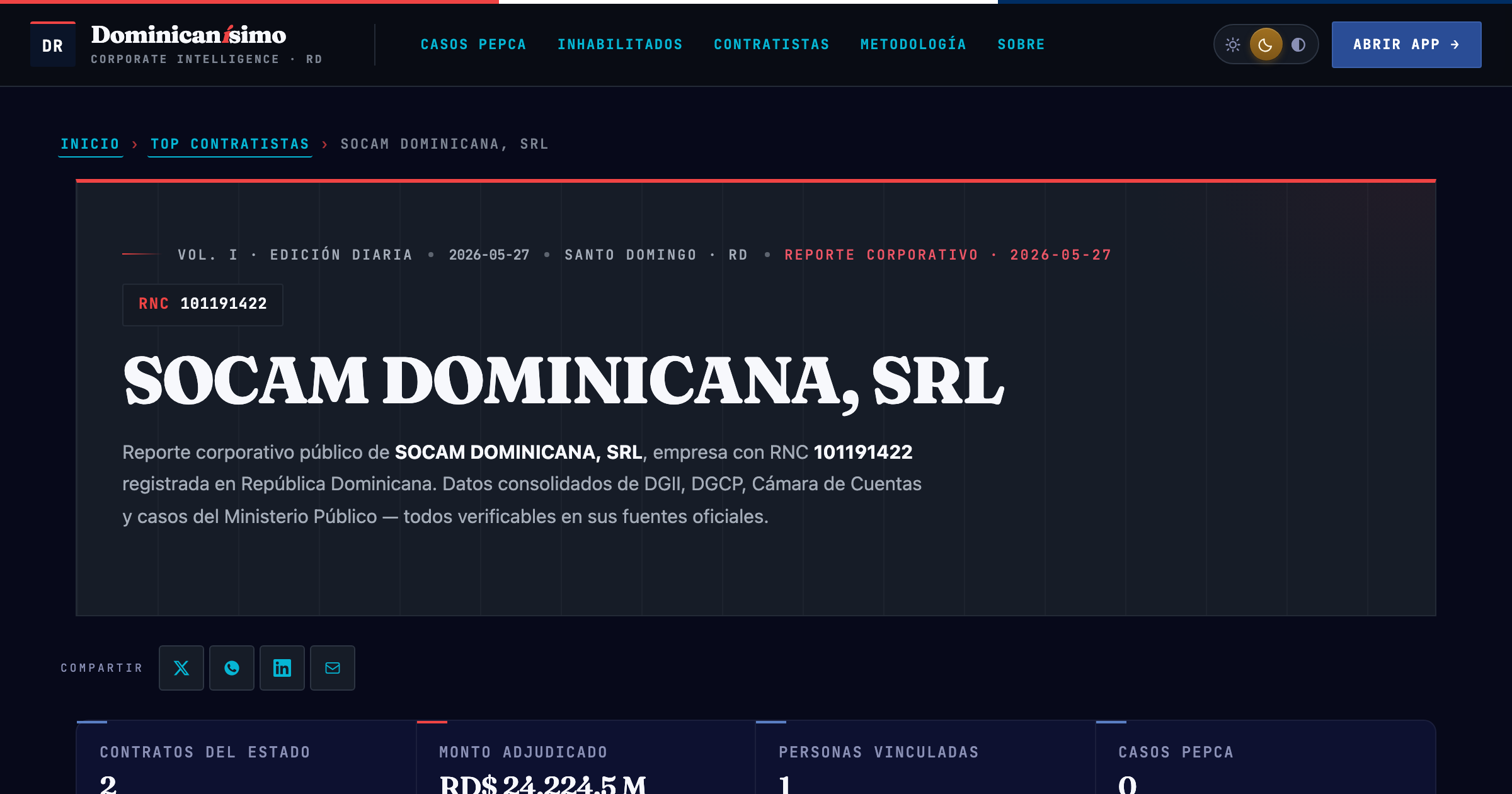The height and width of the screenshot is (794, 1512).
Task: Select the Personas Vinculadas stat card
Action: click(x=925, y=757)
